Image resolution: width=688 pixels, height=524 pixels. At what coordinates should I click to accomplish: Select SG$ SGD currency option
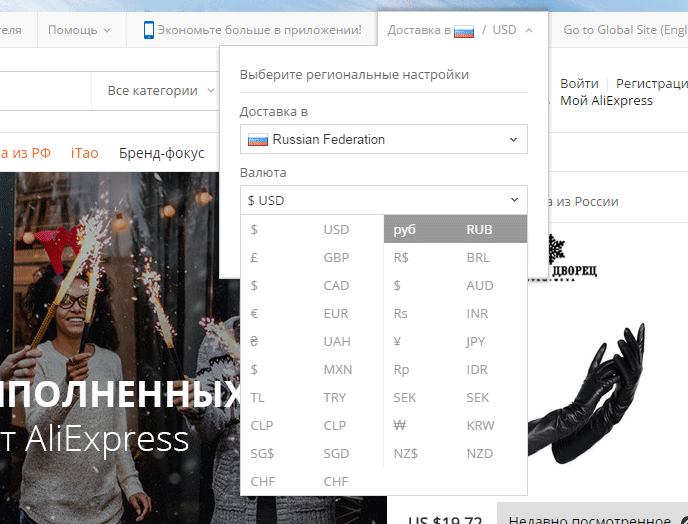312,453
